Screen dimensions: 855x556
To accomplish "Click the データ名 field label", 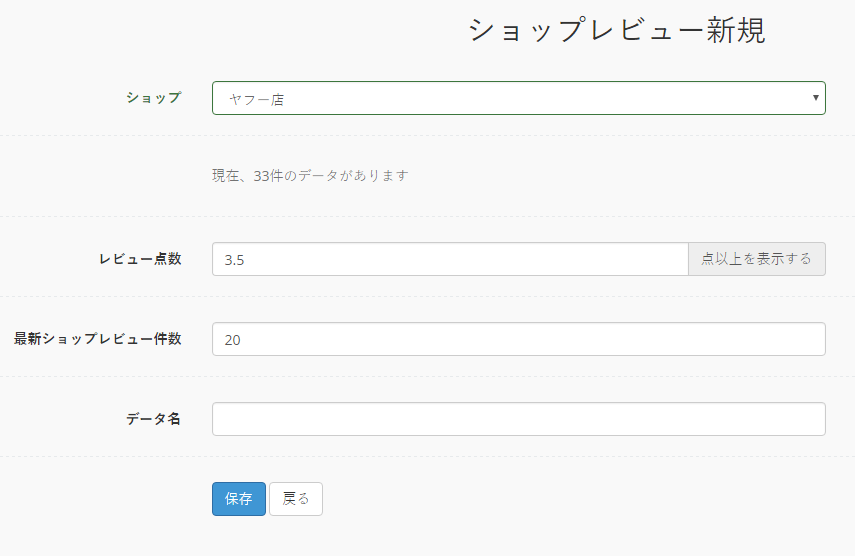I will [153, 419].
